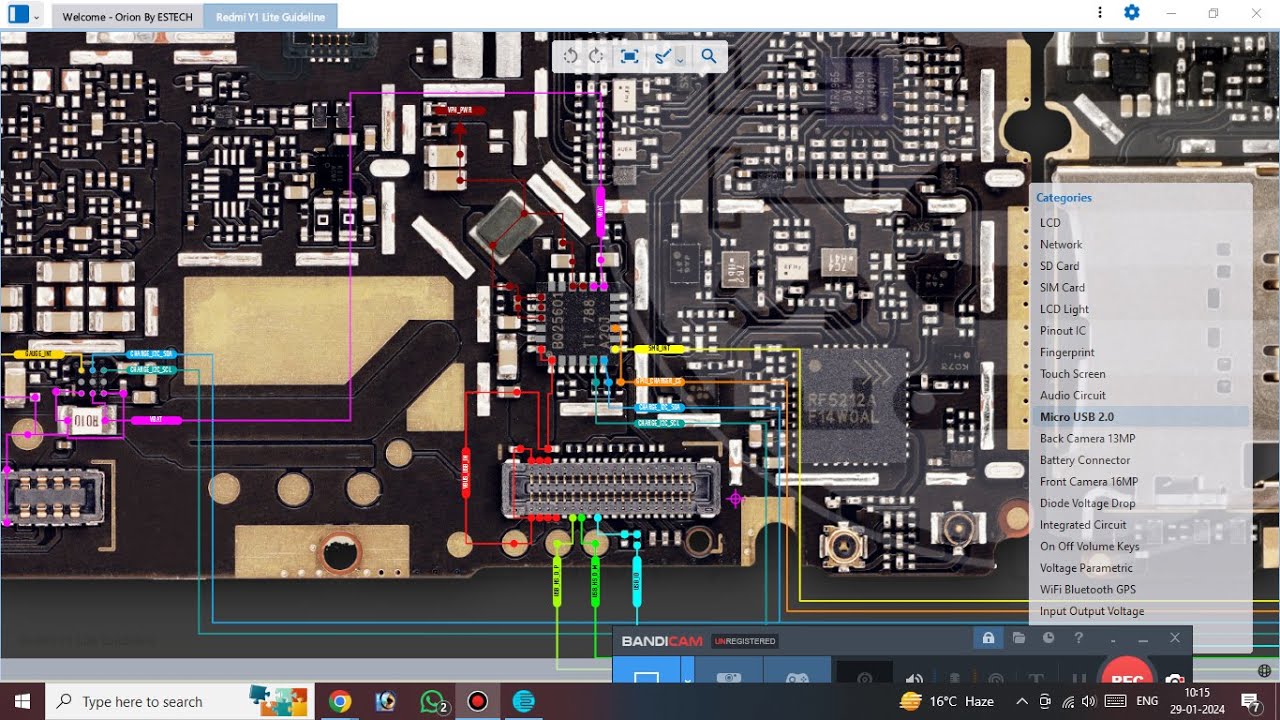Select Bandicam device recording mode
The height and width of the screenshot is (720, 1280).
point(729,672)
